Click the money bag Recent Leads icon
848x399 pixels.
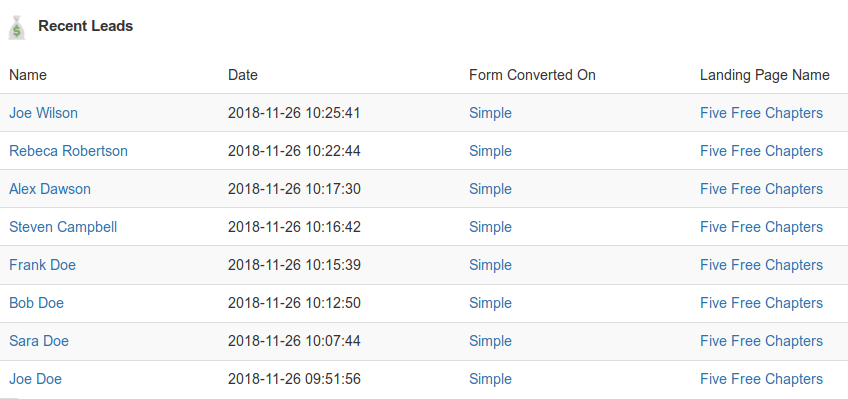click(x=16, y=27)
